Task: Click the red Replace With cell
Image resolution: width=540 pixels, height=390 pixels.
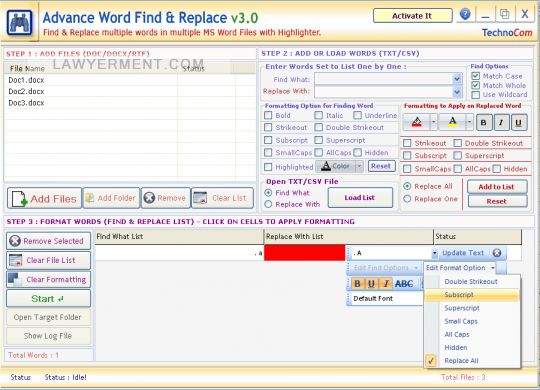Action: click(x=304, y=253)
